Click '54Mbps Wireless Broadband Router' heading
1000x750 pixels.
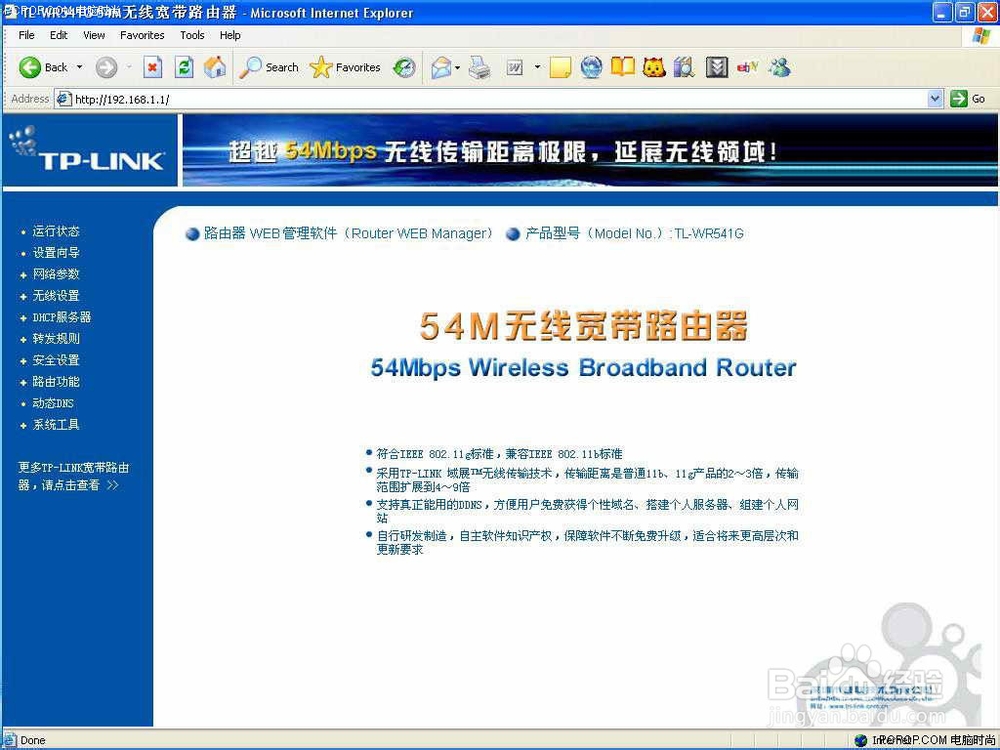click(584, 368)
